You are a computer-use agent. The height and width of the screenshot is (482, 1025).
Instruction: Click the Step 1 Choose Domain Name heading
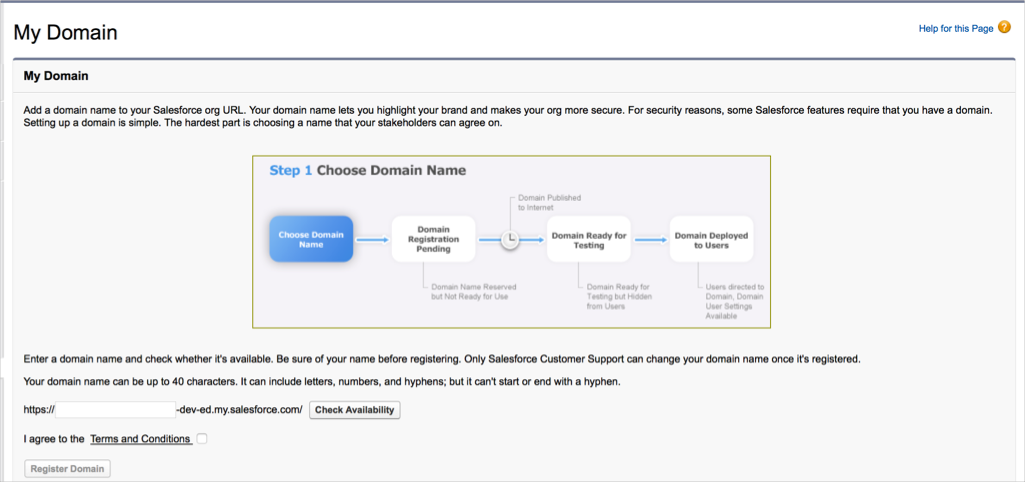(367, 171)
